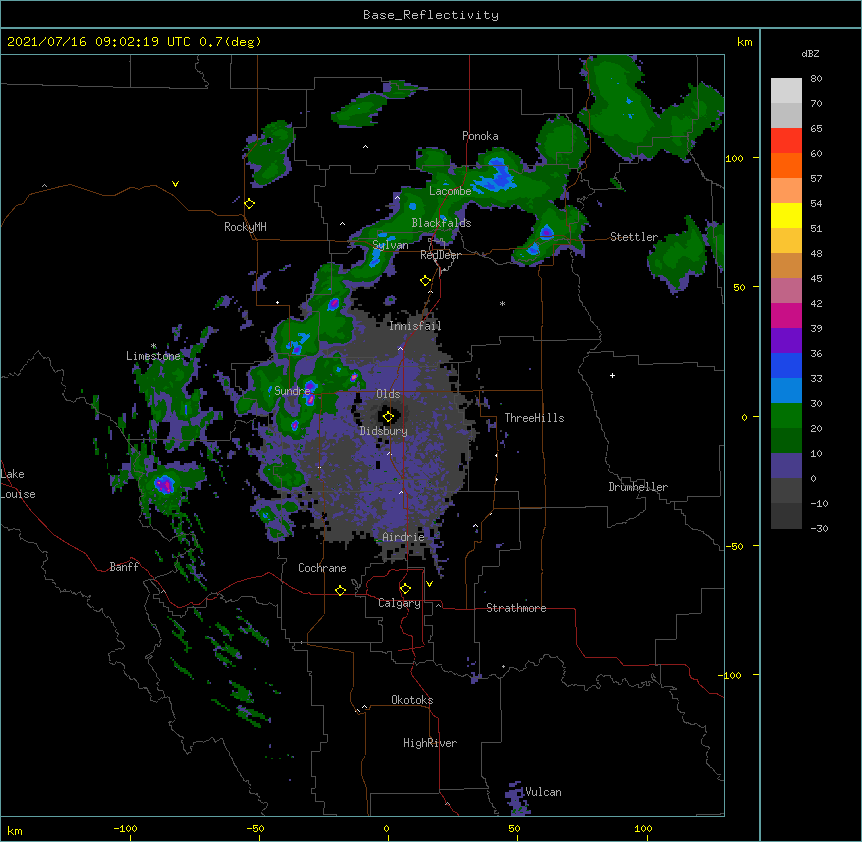Screen dimensions: 862x842
Task: Click the yellow diamond marker beside RockyMH
Action: pos(250,204)
